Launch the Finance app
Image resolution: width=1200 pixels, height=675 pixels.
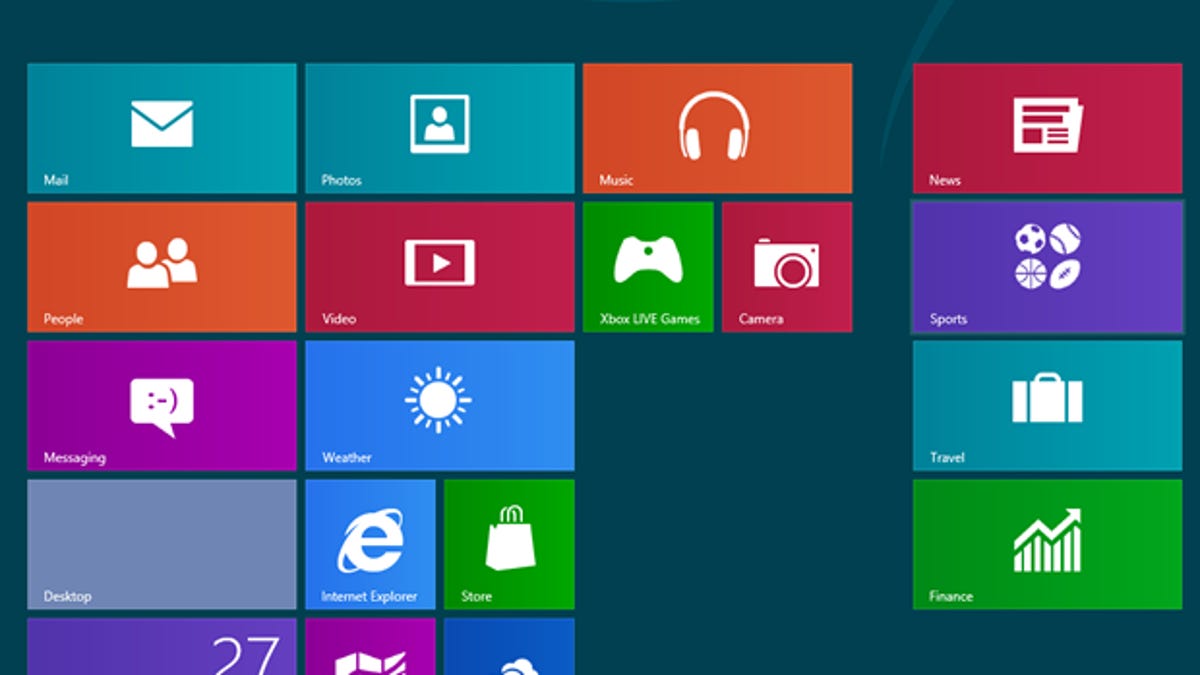[1046, 545]
